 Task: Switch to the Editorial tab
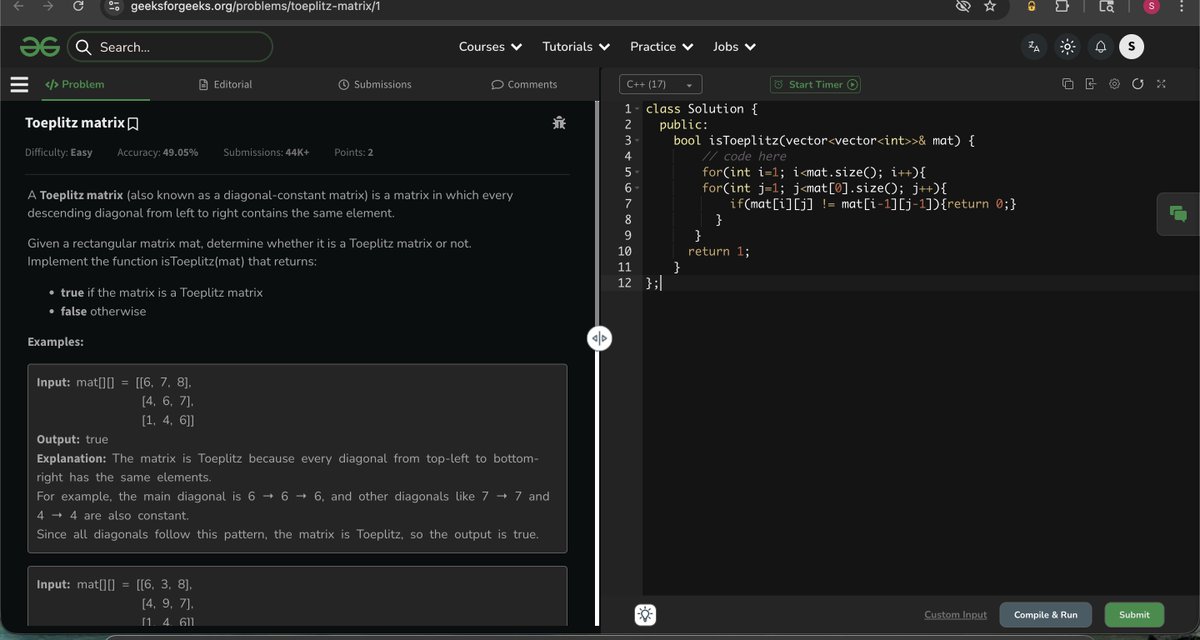226,85
